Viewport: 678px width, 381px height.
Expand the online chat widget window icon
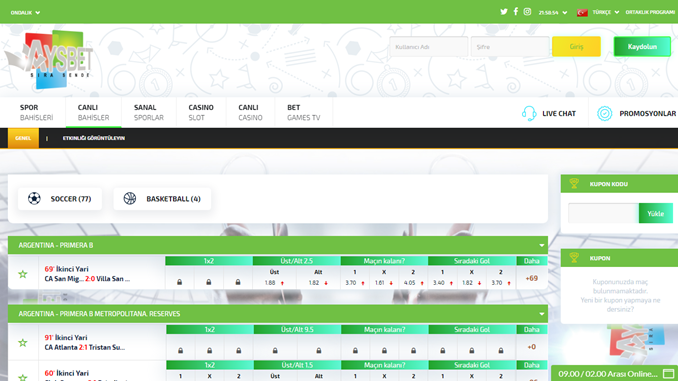click(668, 374)
